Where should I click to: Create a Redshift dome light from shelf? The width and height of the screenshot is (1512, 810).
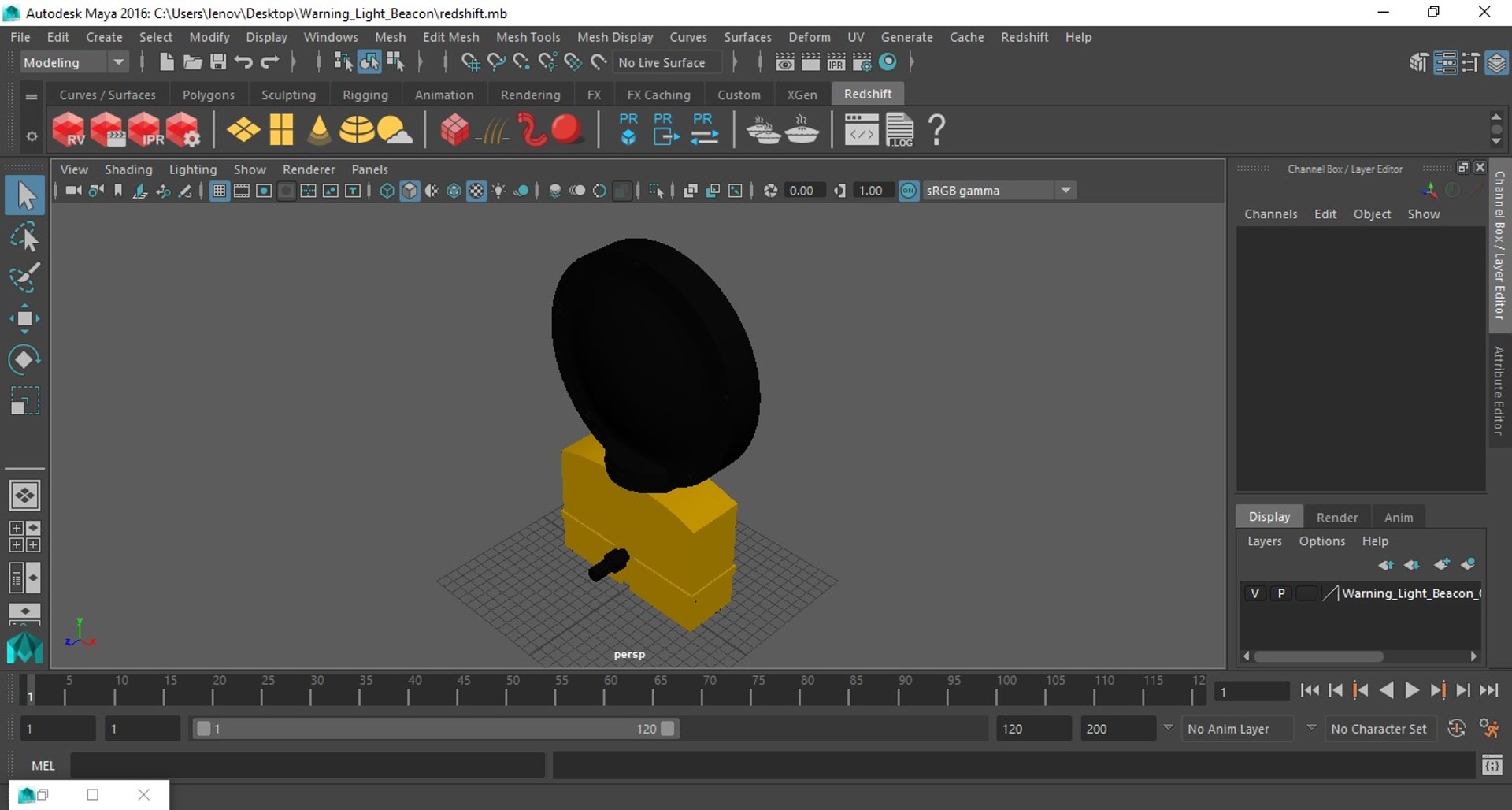[x=357, y=130]
